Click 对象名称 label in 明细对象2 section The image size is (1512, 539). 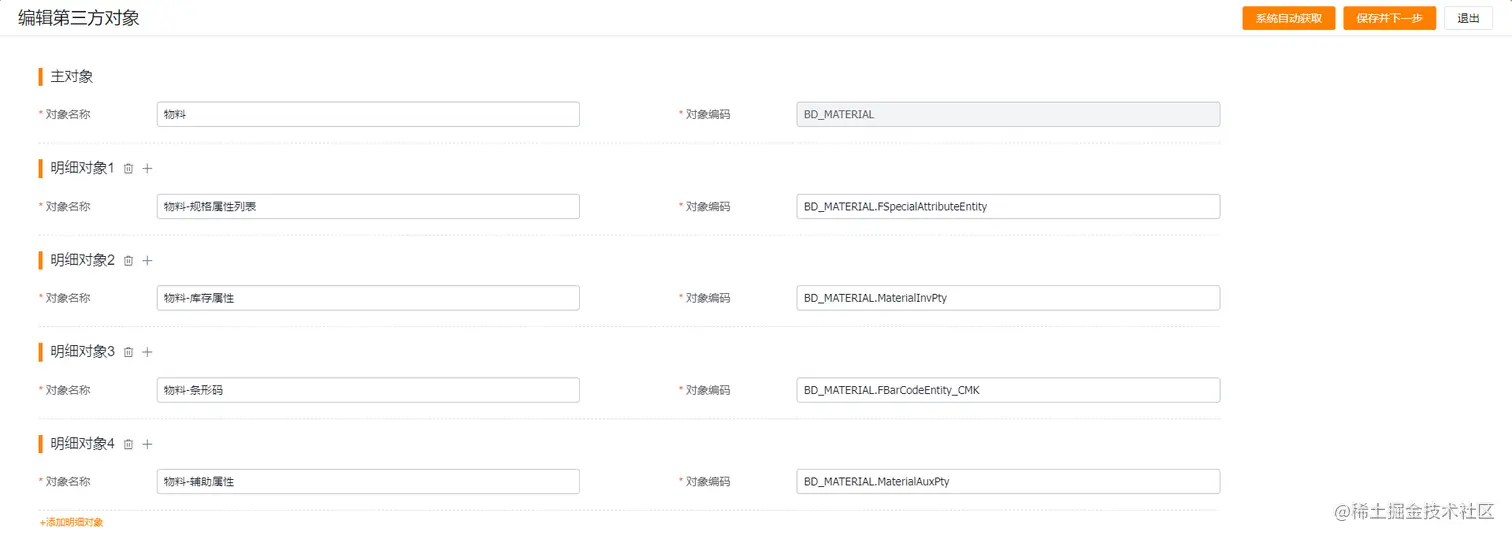68,298
